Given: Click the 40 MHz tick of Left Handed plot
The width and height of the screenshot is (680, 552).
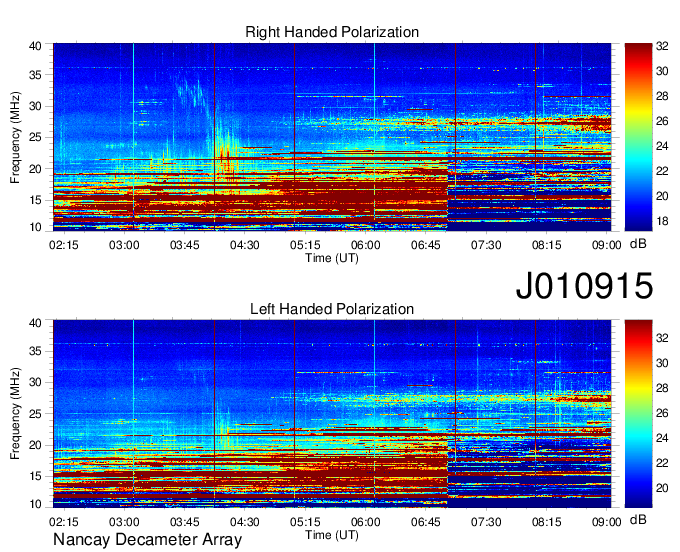Looking at the screenshot, I should pos(35,323).
